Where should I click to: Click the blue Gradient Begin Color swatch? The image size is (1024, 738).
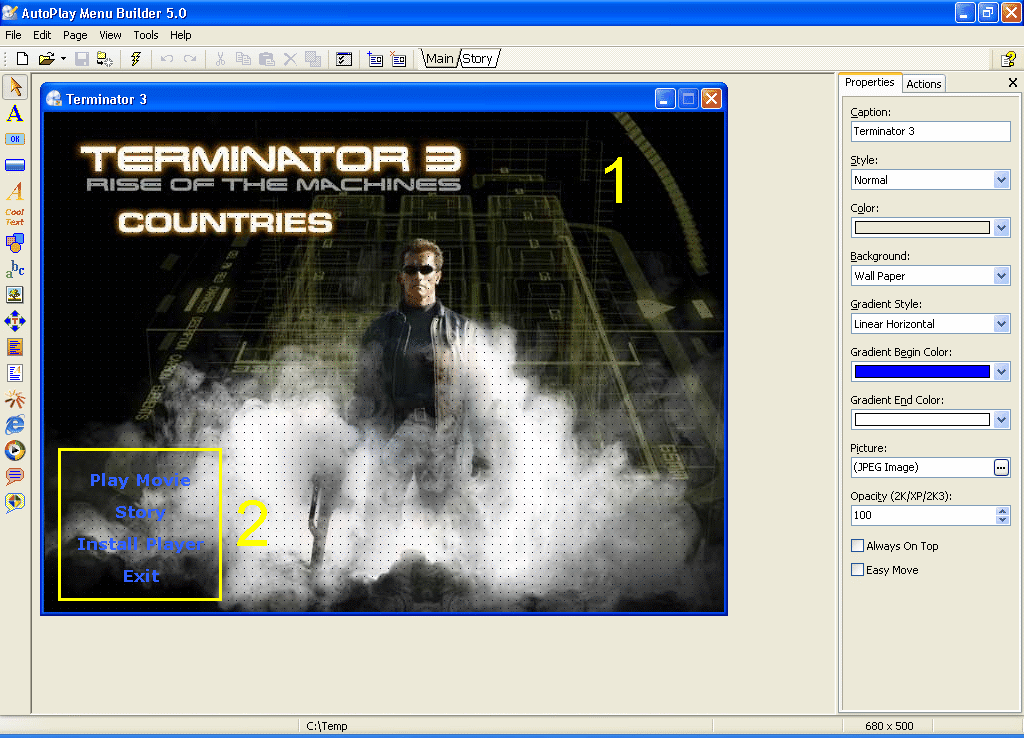tap(922, 372)
